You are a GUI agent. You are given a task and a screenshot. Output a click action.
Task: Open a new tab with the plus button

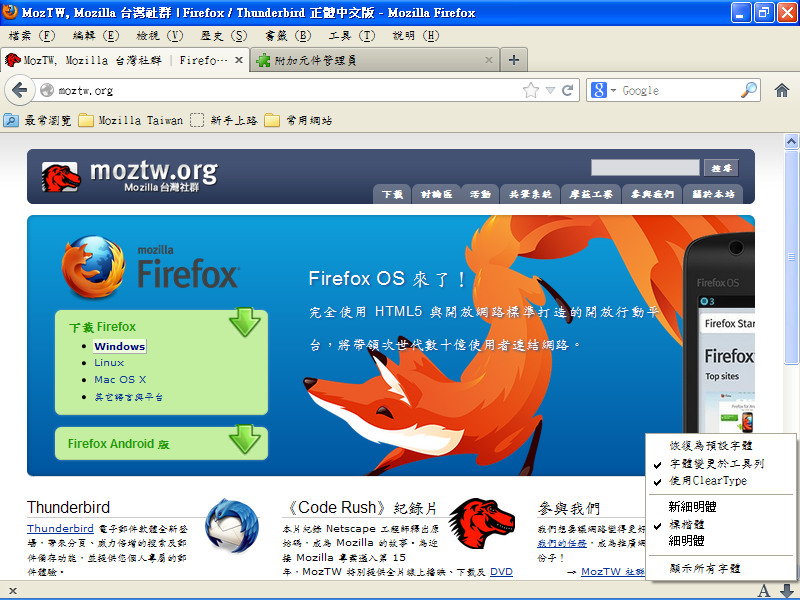(514, 60)
